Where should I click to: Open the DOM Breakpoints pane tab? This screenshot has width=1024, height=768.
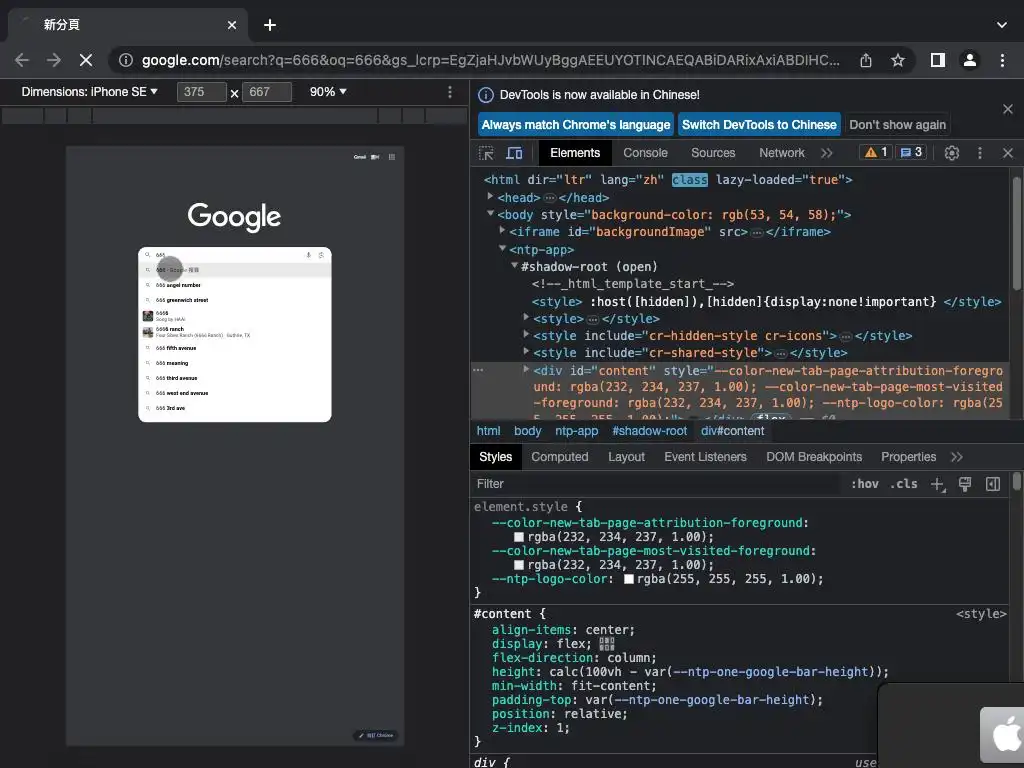pos(814,457)
